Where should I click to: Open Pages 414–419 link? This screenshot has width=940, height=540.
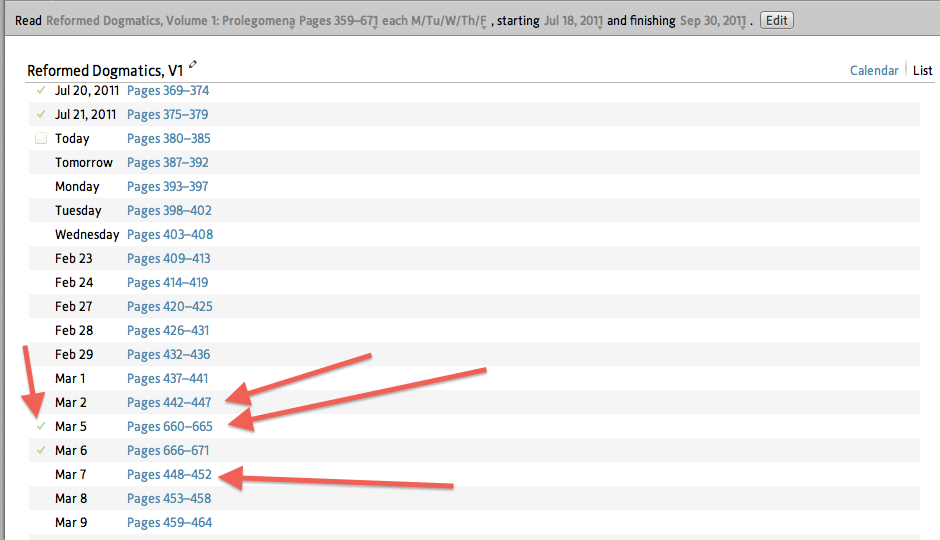pyautogui.click(x=168, y=282)
